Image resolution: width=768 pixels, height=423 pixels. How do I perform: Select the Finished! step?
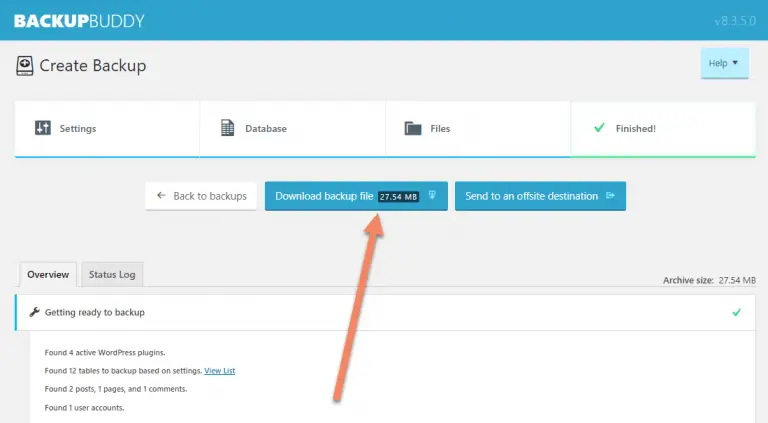[x=663, y=129]
